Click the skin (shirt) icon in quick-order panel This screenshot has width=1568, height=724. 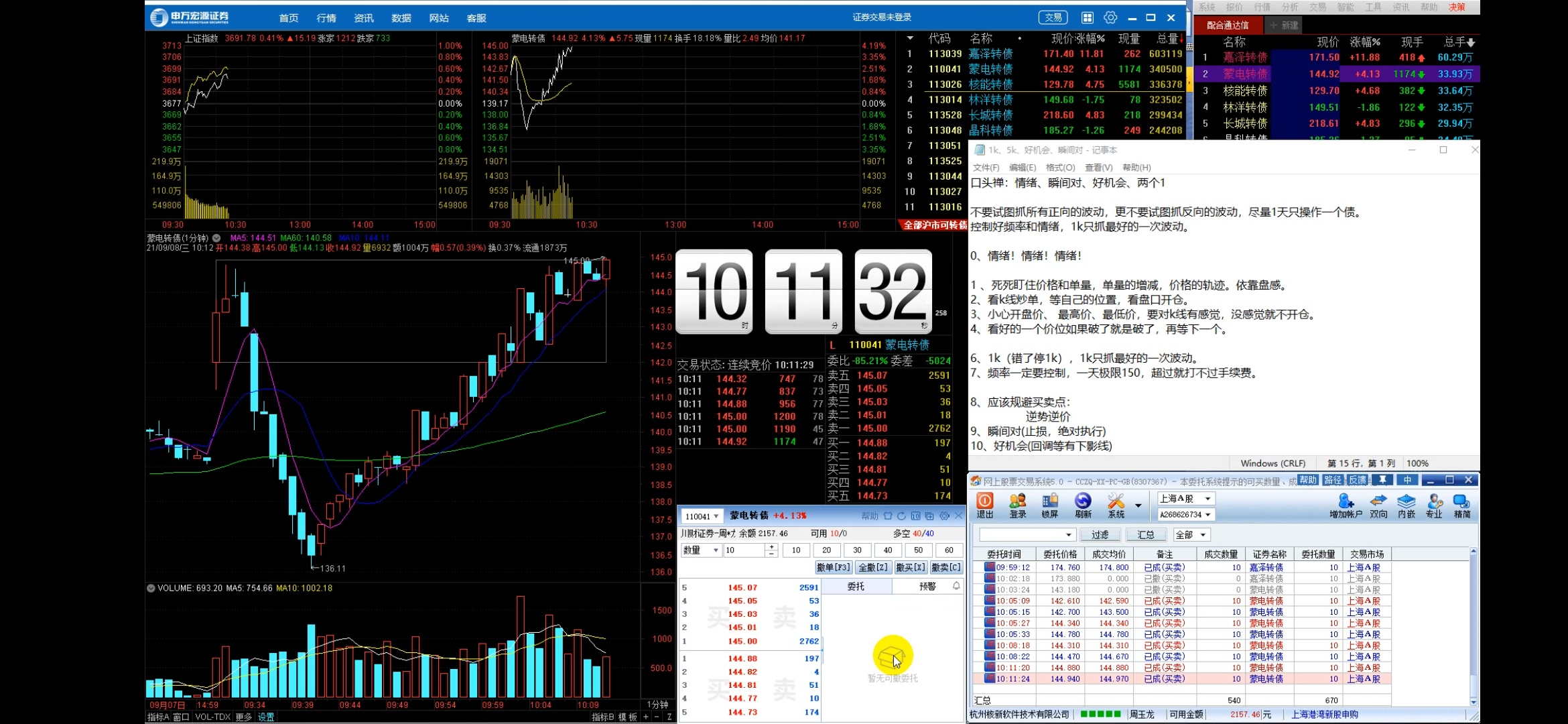coord(888,516)
